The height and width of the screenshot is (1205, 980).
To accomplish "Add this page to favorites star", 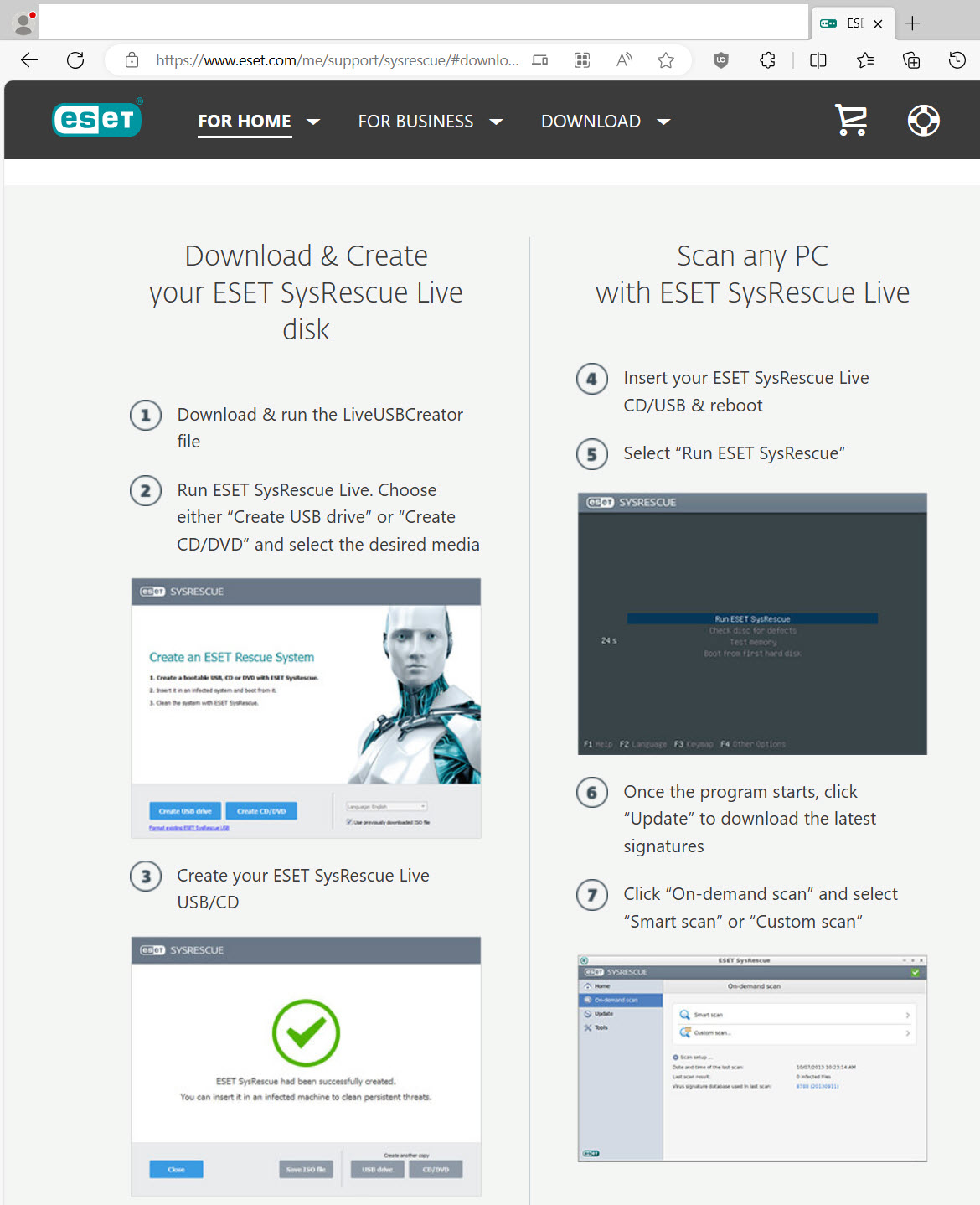I will coord(666,60).
